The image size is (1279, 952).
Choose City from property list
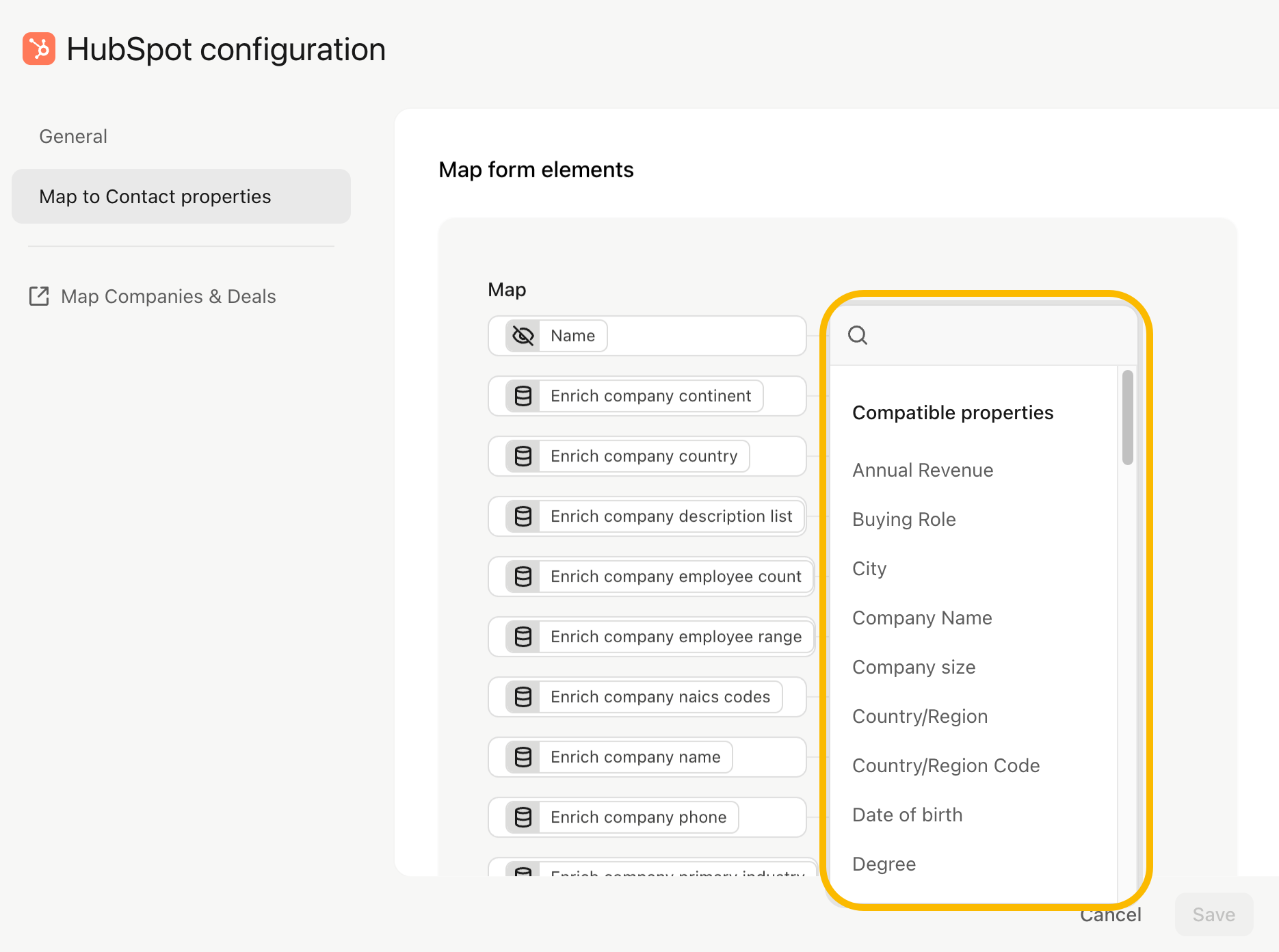[869, 569]
